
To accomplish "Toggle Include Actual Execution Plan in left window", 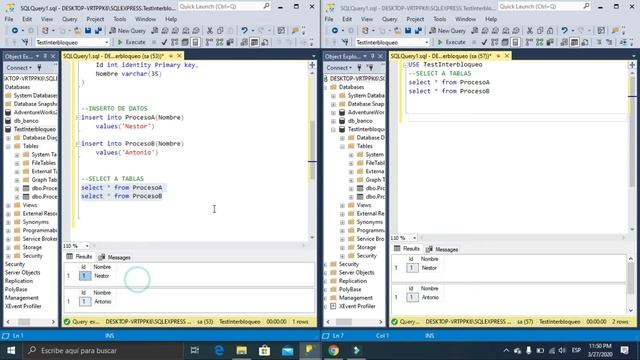I will (x=209, y=42).
